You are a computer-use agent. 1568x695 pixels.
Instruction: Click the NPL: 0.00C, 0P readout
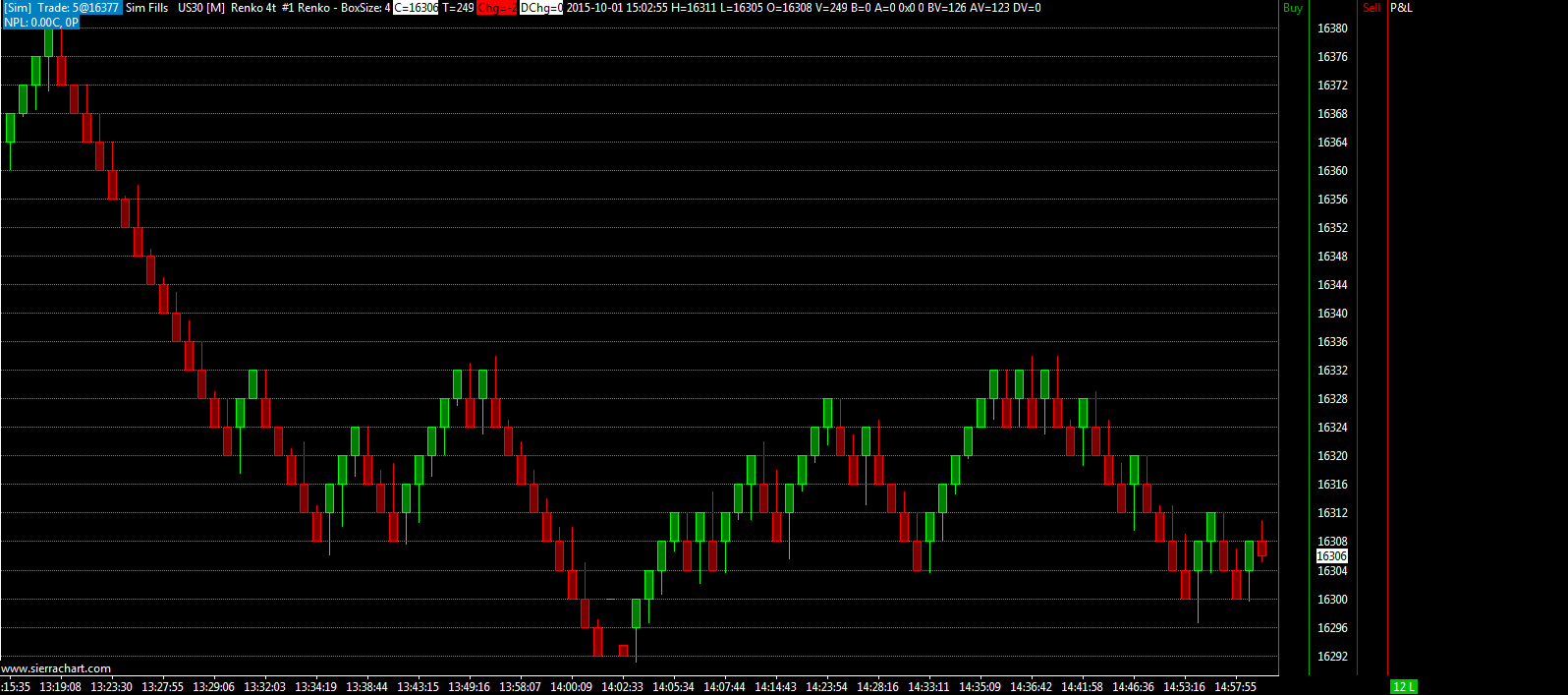point(40,23)
